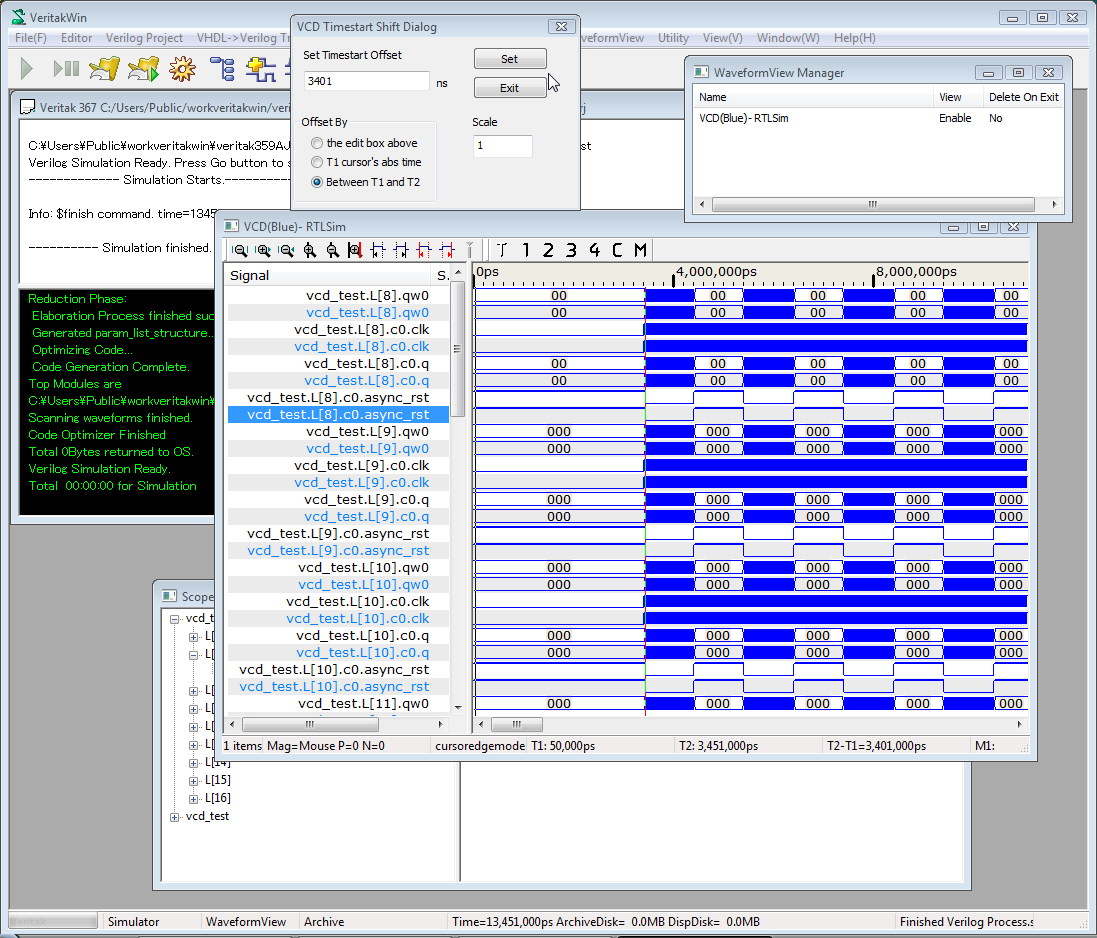Click the red previous-edge jump icon
1097x938 pixels.
(x=424, y=250)
